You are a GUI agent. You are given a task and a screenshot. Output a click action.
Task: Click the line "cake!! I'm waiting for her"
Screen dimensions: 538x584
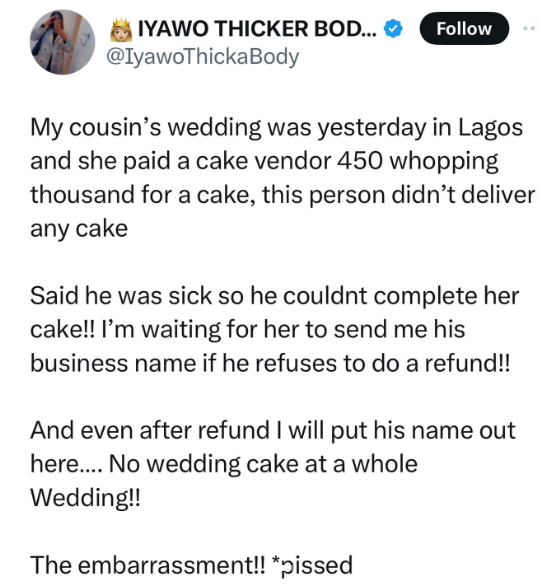(x=247, y=330)
